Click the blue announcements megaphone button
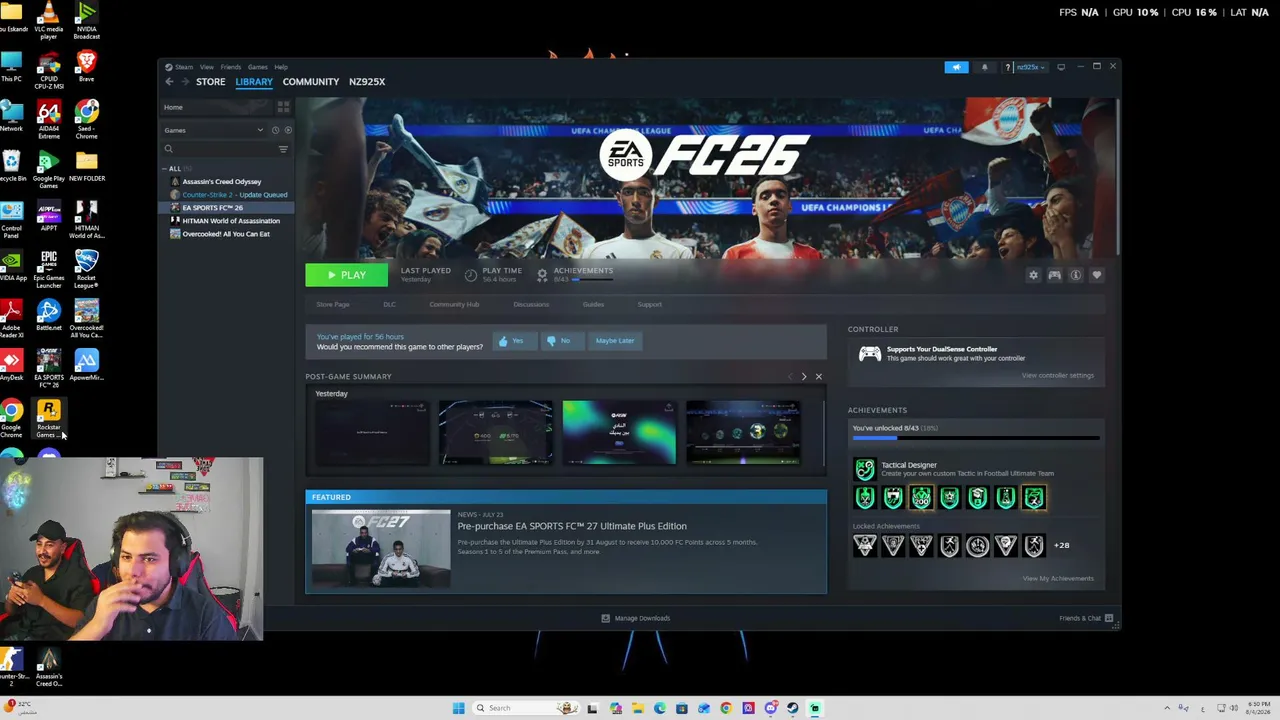1280x720 pixels. [x=956, y=67]
